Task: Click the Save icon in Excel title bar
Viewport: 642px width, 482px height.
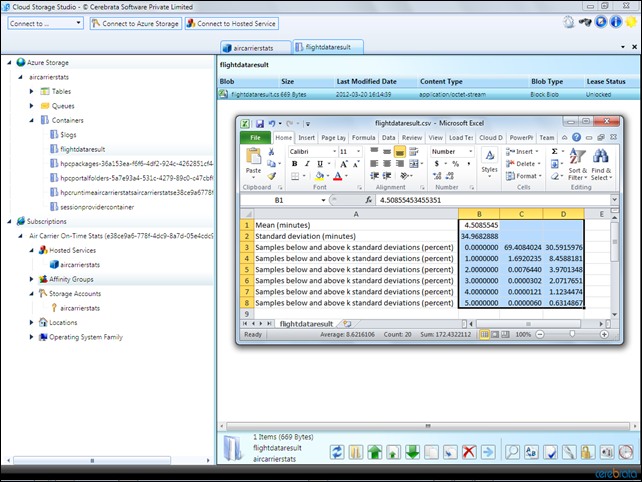Action: (x=260, y=123)
